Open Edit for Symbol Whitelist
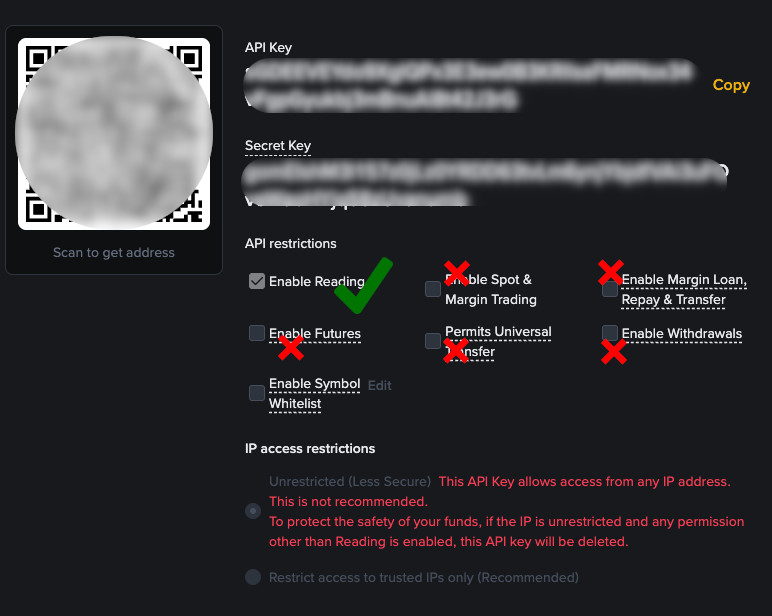Screen dimensions: 772x616 380,385
